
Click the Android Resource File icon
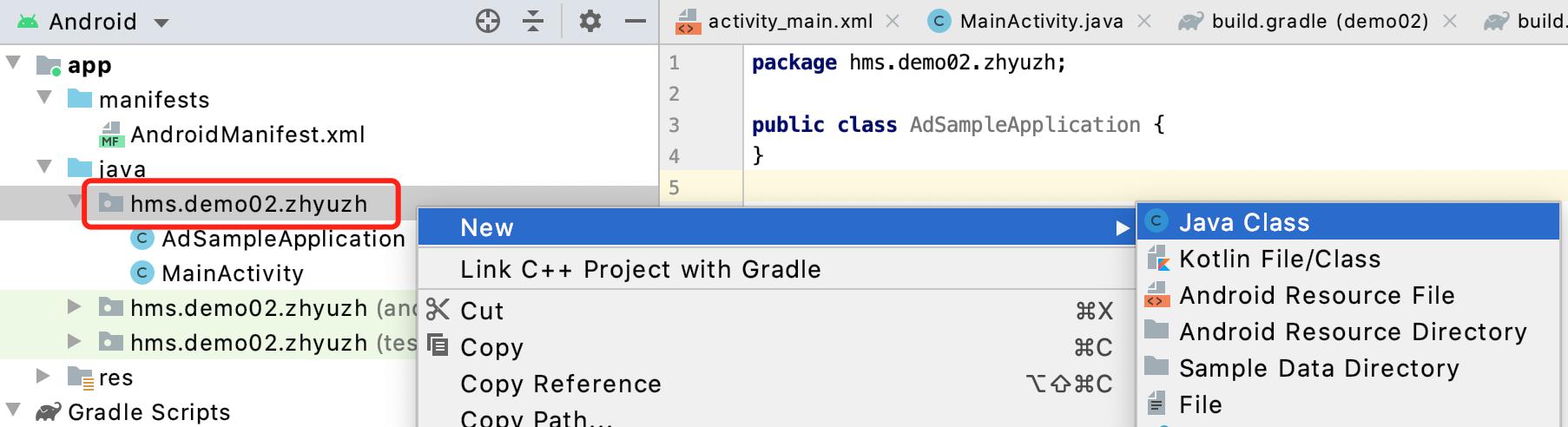coord(1157,295)
